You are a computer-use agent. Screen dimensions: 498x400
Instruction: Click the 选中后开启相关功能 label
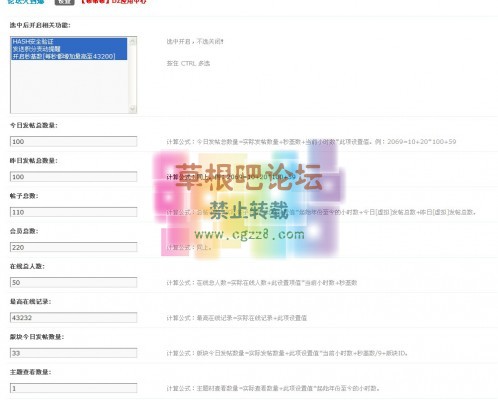[x=40, y=25]
